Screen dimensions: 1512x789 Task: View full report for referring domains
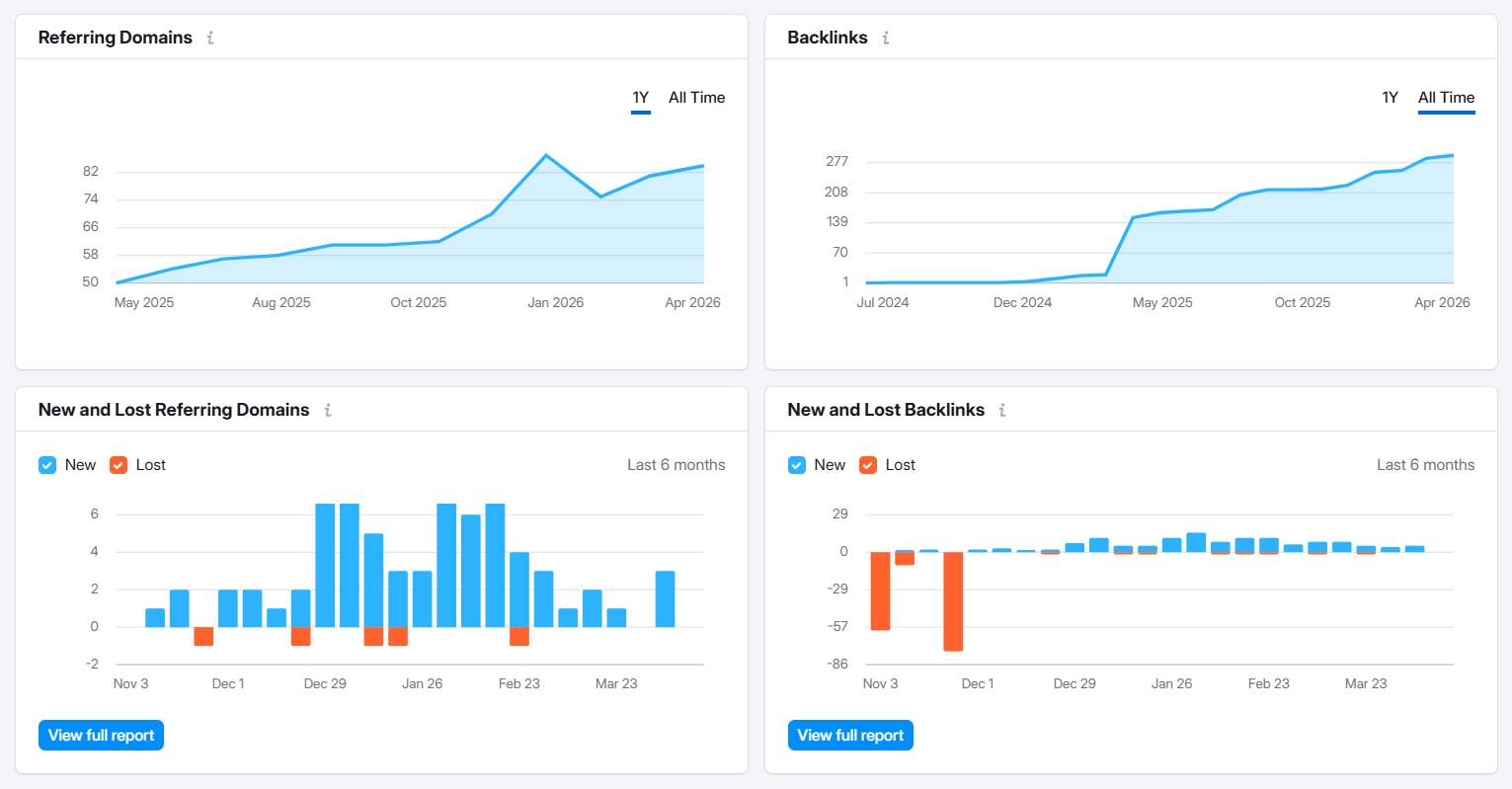click(x=101, y=736)
